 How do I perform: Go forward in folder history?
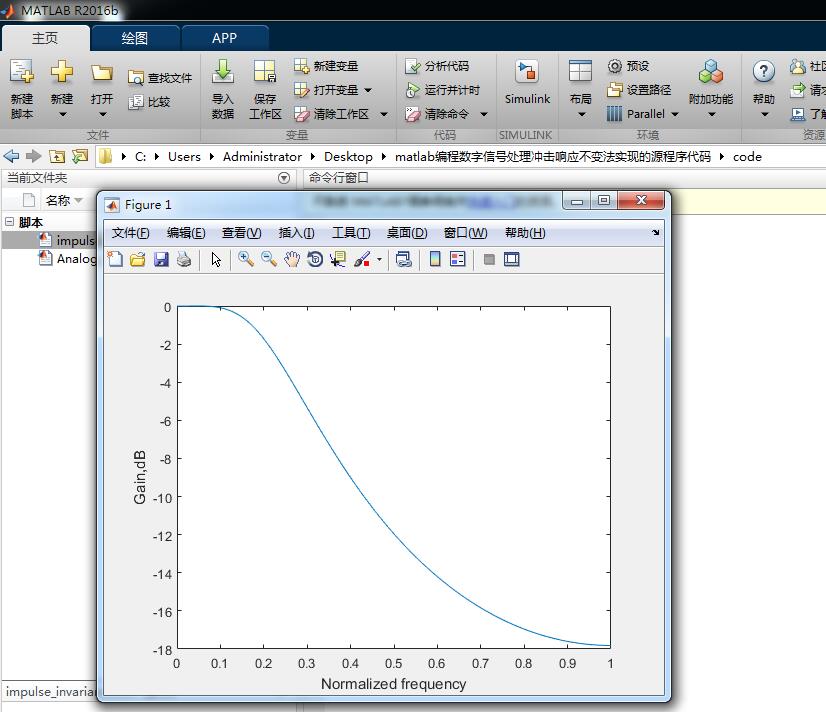click(x=34, y=156)
